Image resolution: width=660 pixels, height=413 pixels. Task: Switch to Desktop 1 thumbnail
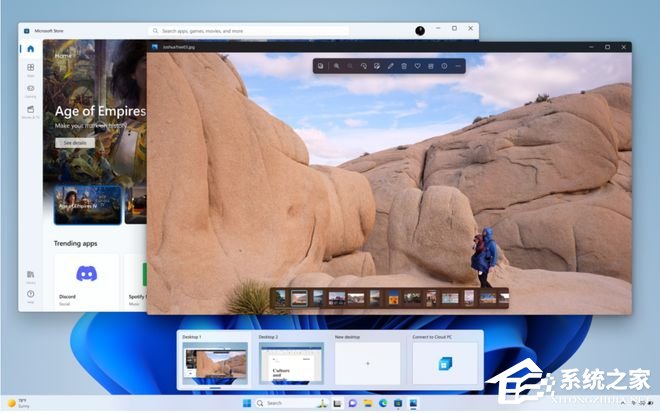point(215,363)
